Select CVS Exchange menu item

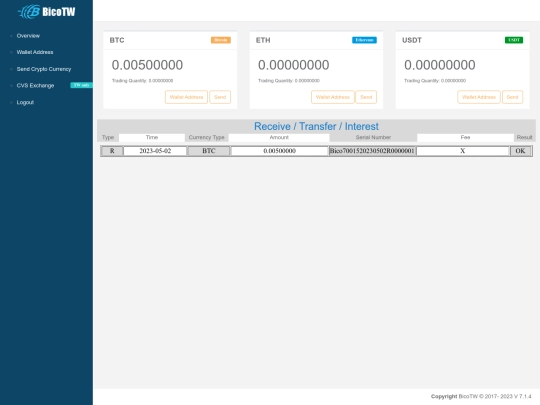tap(35, 86)
